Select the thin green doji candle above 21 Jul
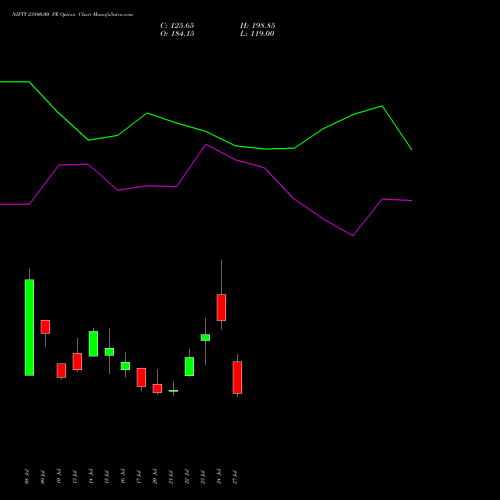The height and width of the screenshot is (500, 500). point(173,391)
